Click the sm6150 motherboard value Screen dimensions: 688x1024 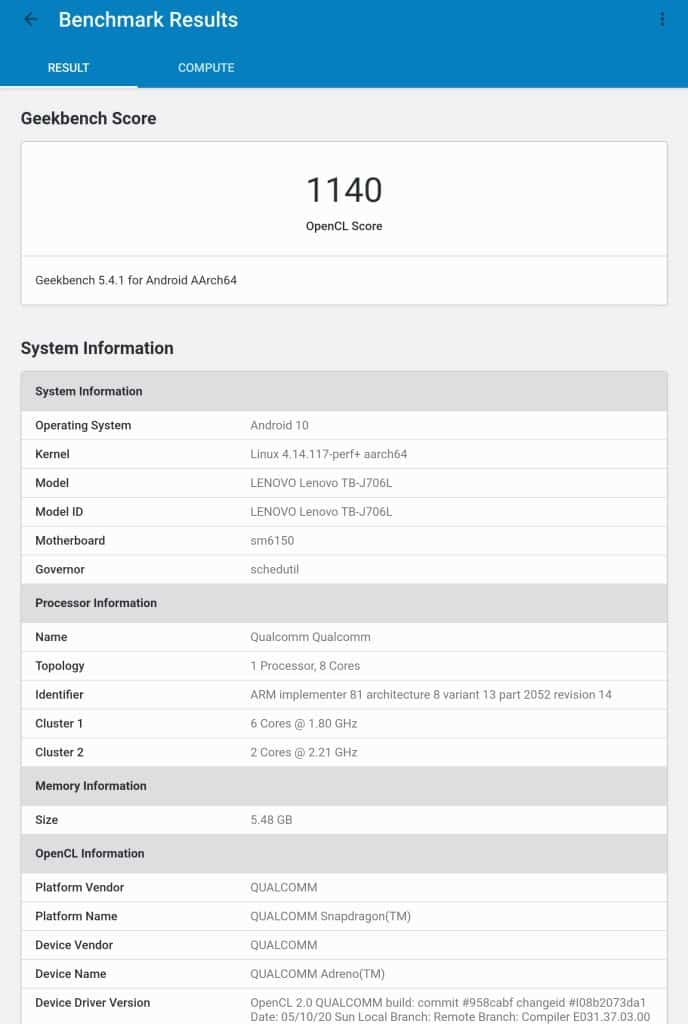point(272,540)
